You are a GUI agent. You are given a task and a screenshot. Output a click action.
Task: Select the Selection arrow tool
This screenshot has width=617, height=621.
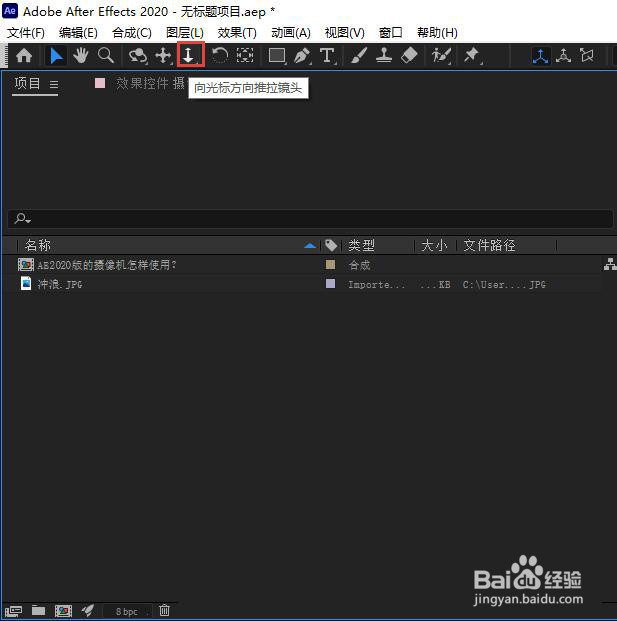(x=56, y=55)
